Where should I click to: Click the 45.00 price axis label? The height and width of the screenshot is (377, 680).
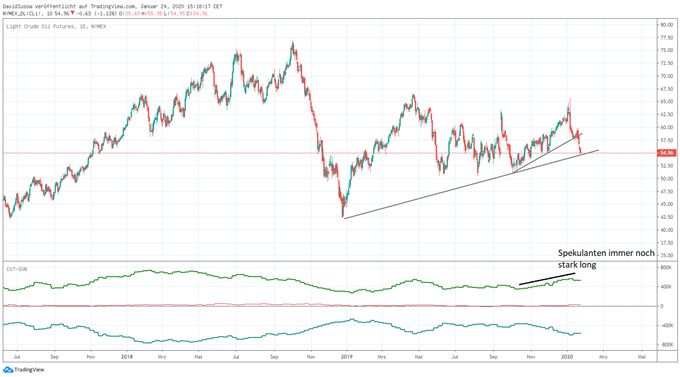click(x=666, y=204)
